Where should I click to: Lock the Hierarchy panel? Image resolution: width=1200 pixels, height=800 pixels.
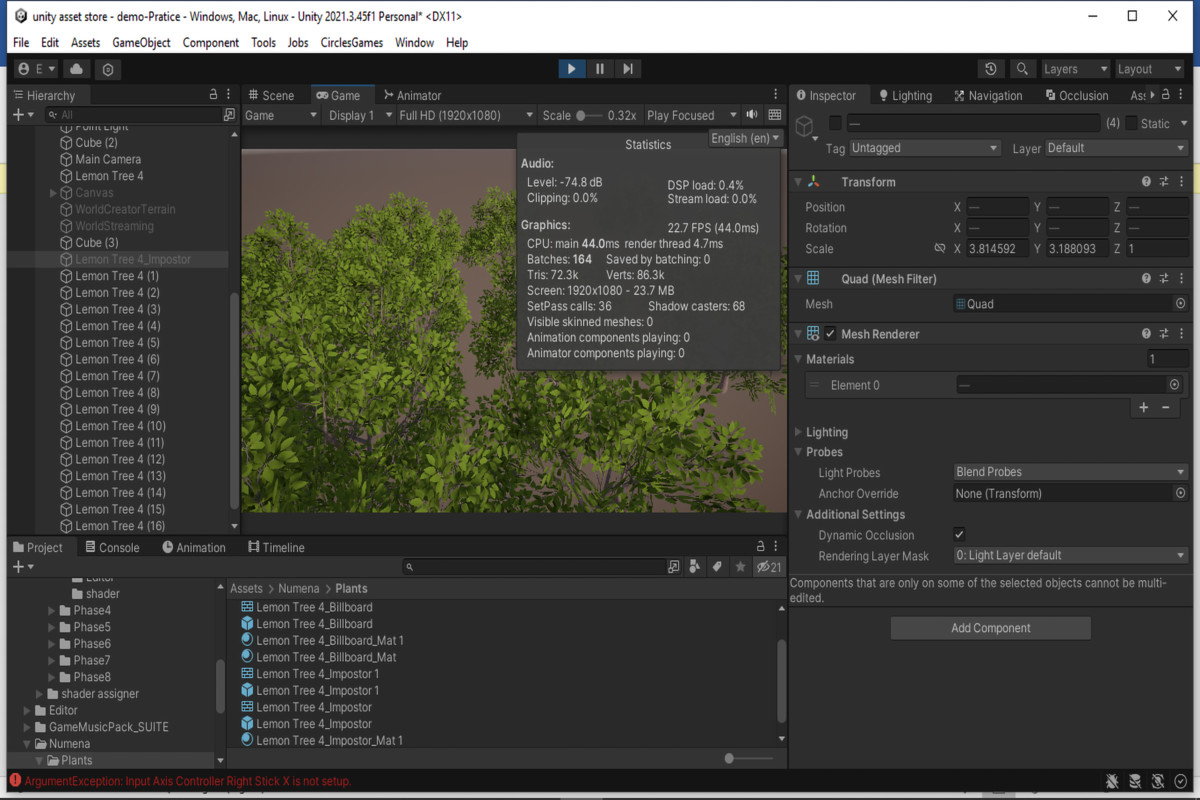tap(213, 94)
